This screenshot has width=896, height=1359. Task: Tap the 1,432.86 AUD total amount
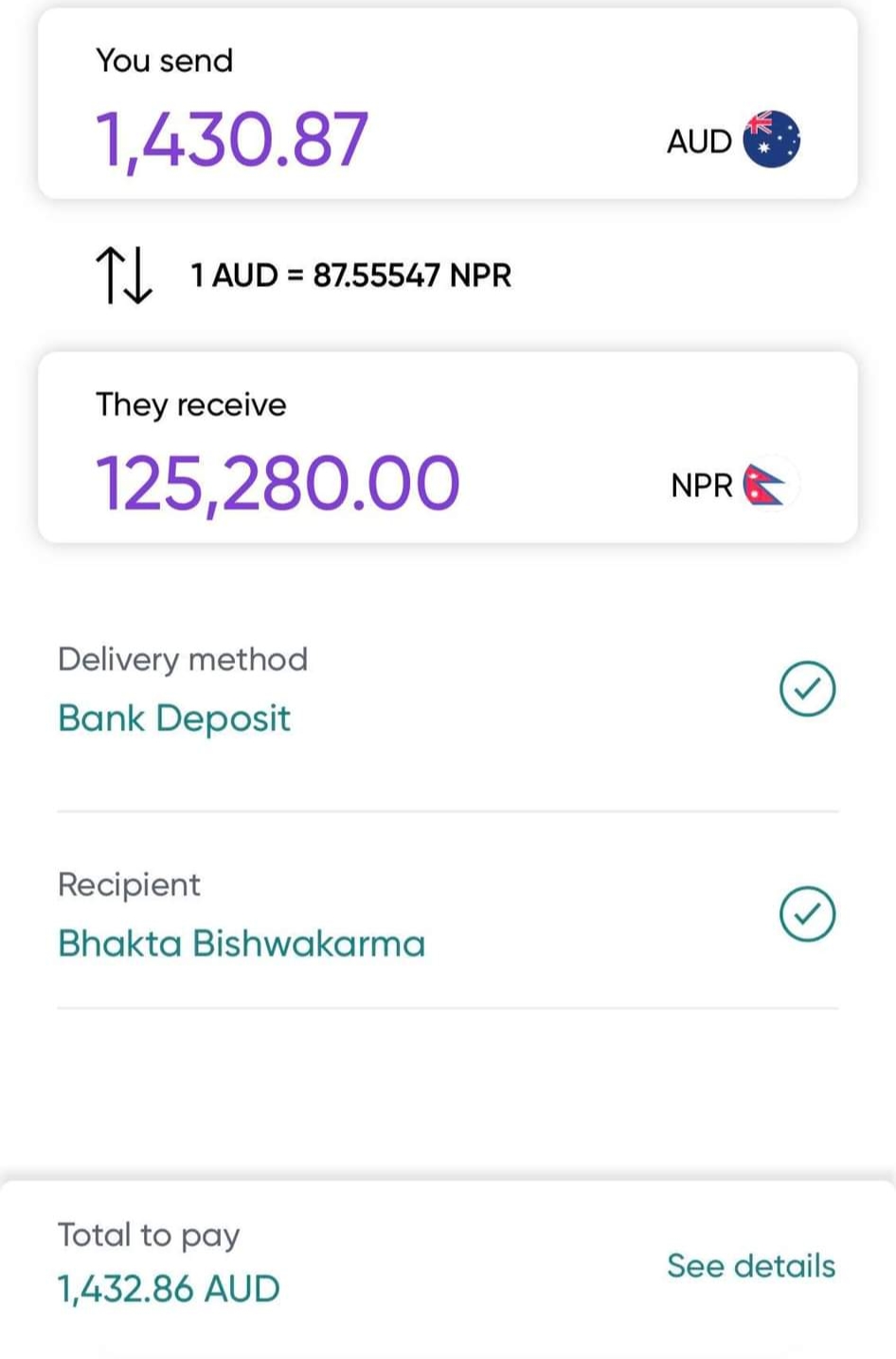point(169,1289)
